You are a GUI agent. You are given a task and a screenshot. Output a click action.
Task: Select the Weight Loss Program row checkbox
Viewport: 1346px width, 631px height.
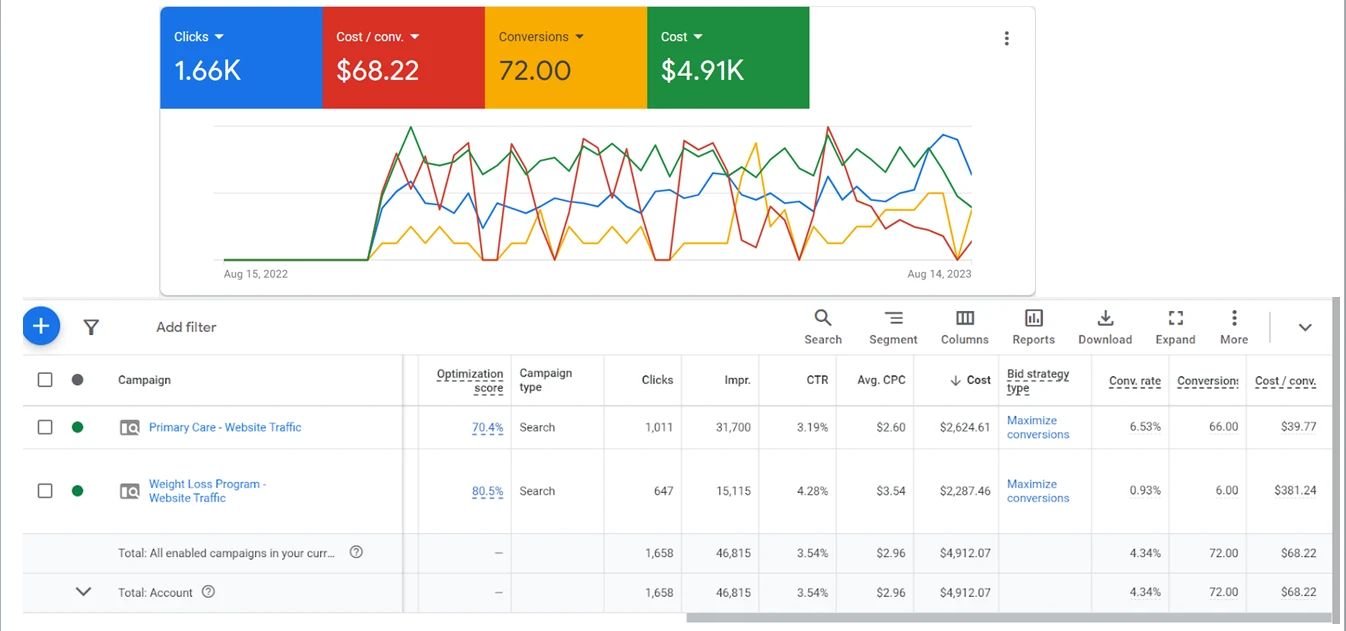[45, 491]
